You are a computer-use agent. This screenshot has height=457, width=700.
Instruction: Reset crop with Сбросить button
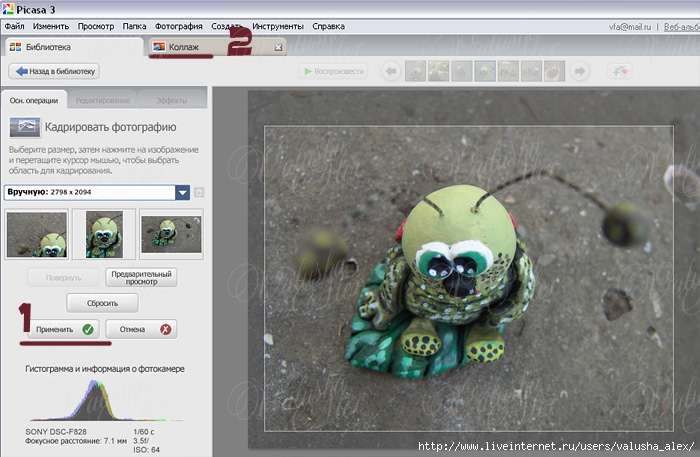[102, 303]
